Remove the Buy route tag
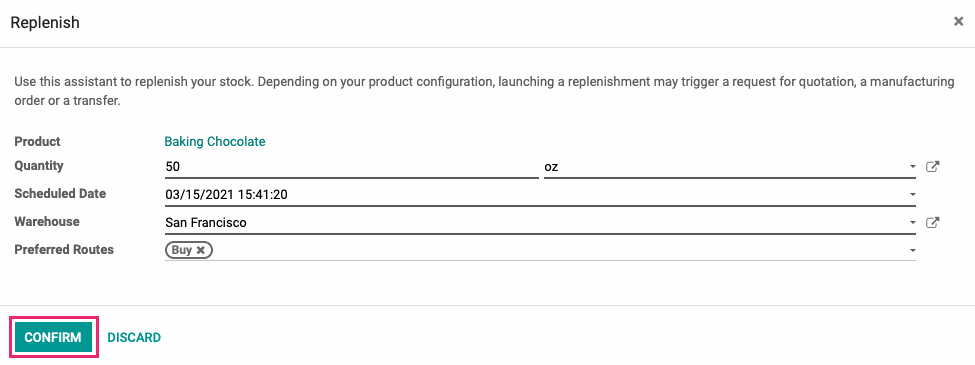Screen dimensions: 975x365 (200, 250)
